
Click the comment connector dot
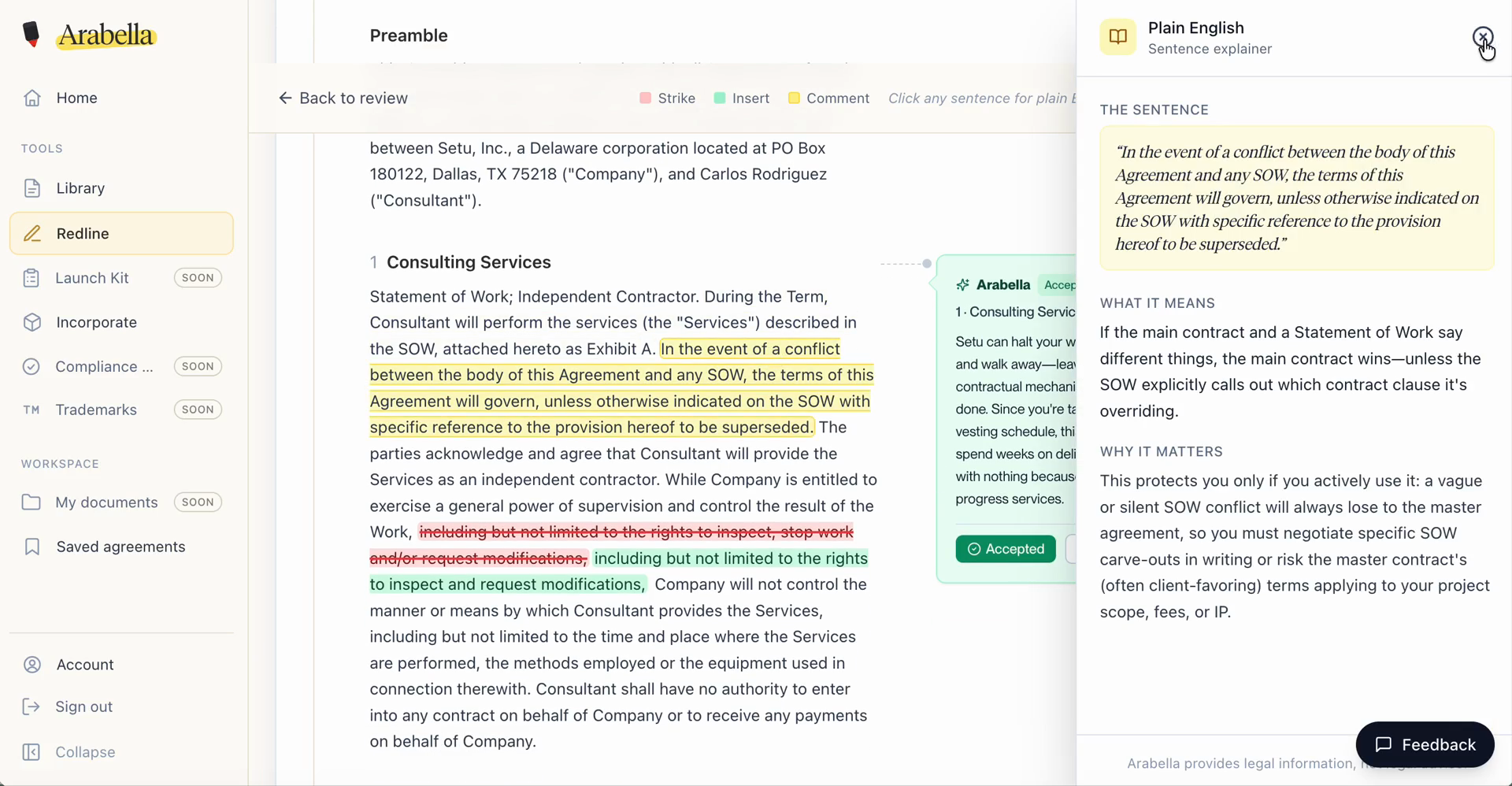point(927,264)
